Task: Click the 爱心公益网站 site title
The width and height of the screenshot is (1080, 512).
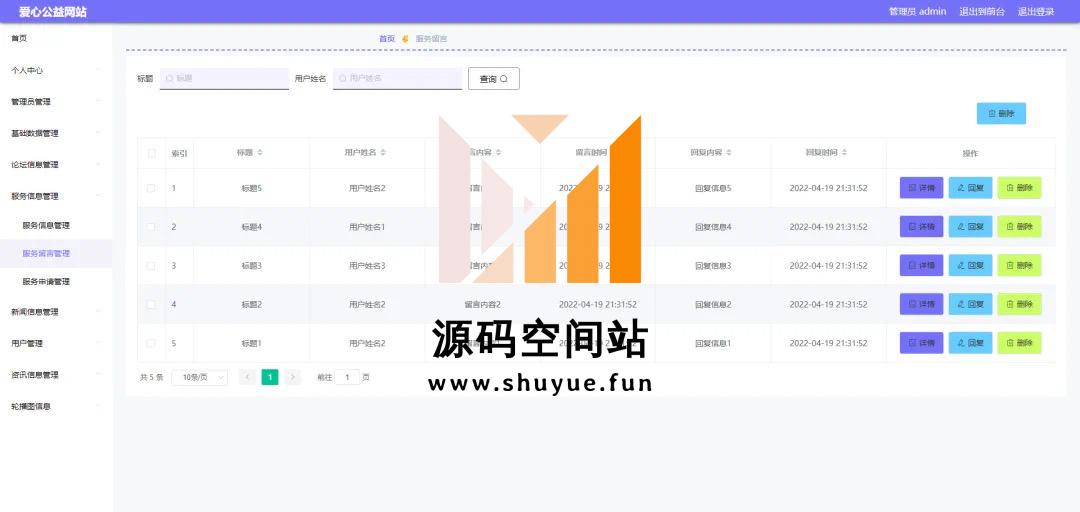Action: click(x=53, y=12)
